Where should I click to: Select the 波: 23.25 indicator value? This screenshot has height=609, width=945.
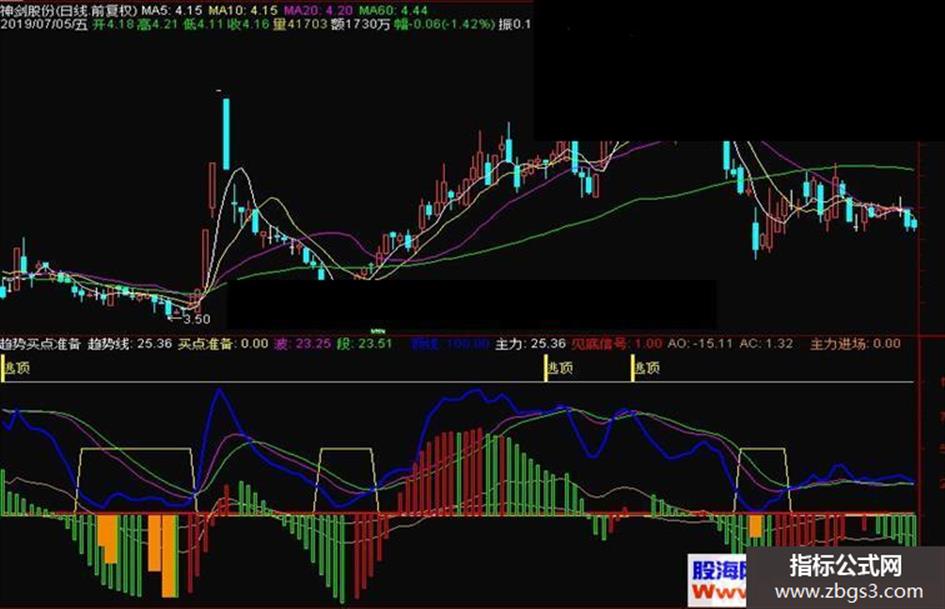[303, 344]
